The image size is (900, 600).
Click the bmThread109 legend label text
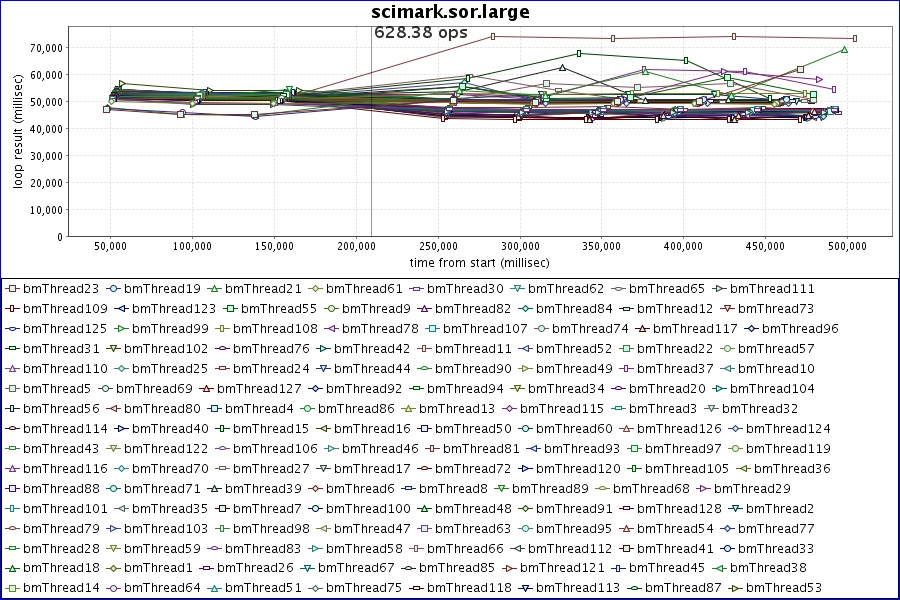pyautogui.click(x=65, y=309)
